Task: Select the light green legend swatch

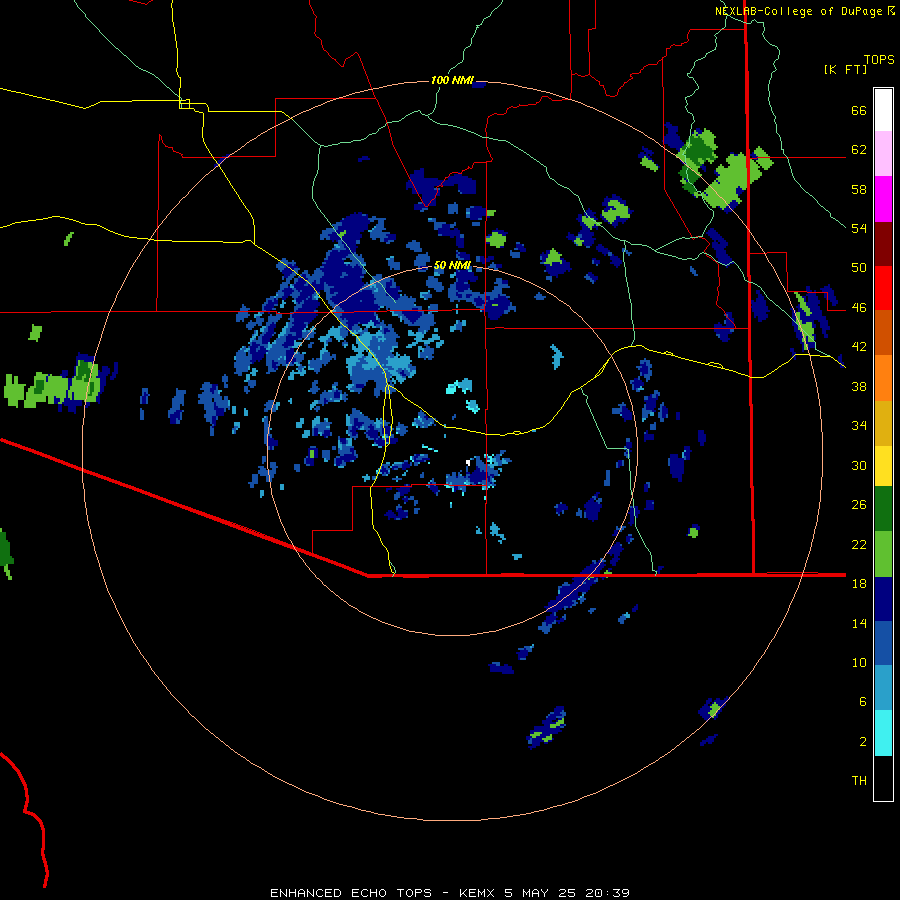Action: (x=883, y=554)
